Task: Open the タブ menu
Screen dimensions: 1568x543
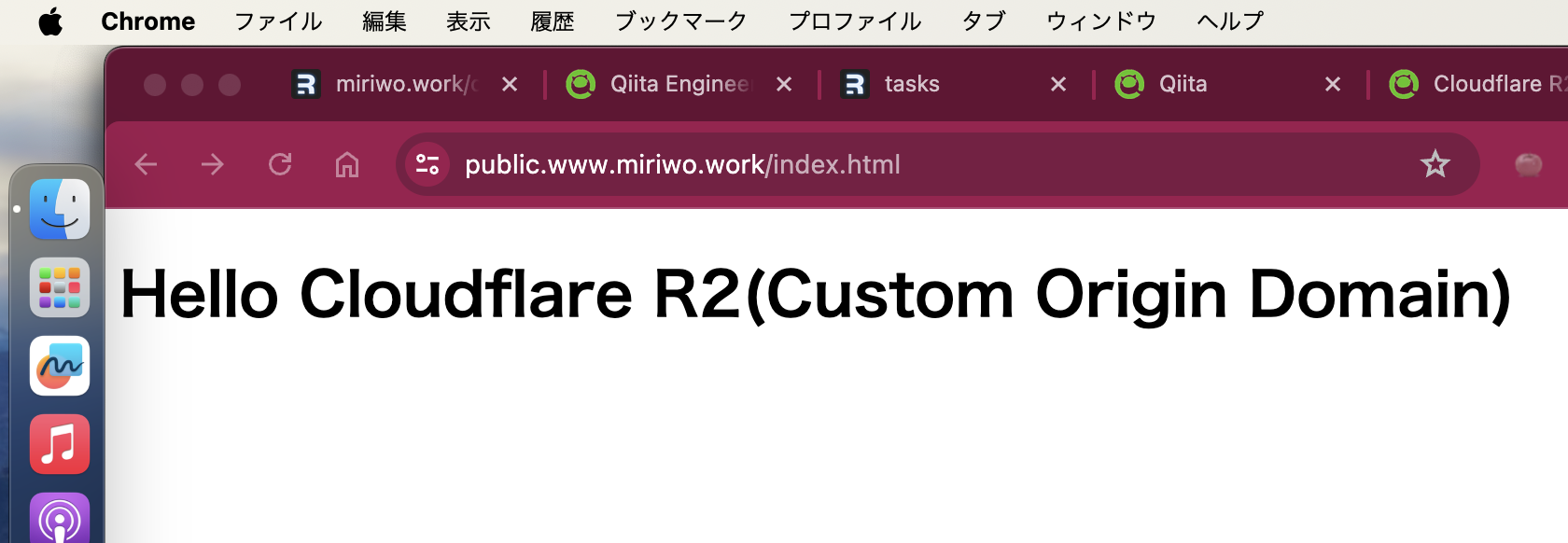Action: pyautogui.click(x=984, y=21)
